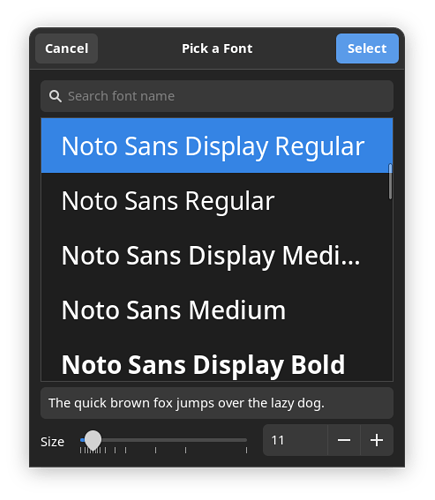
Task: Click the Size slider knob
Action: 93,439
